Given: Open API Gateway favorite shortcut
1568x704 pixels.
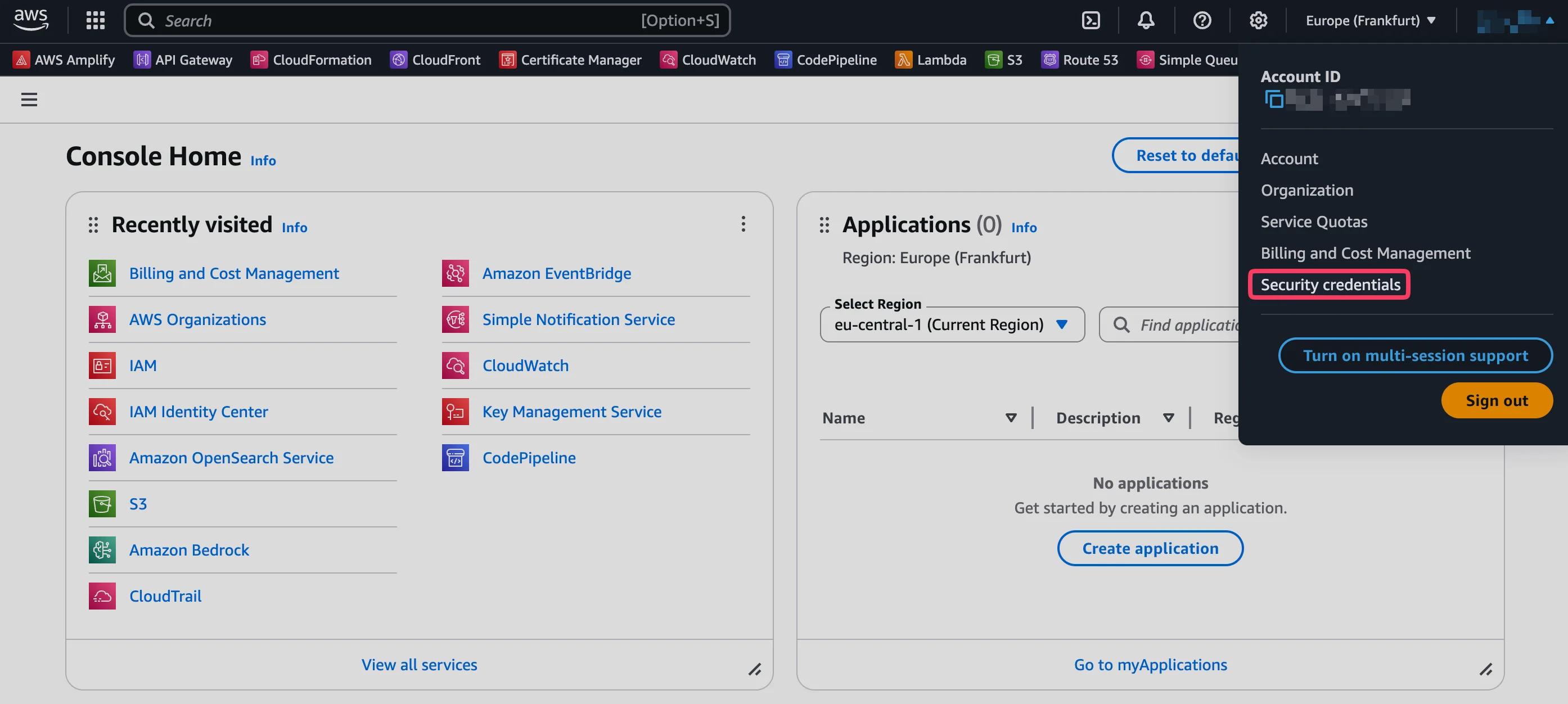Looking at the screenshot, I should coord(183,60).
